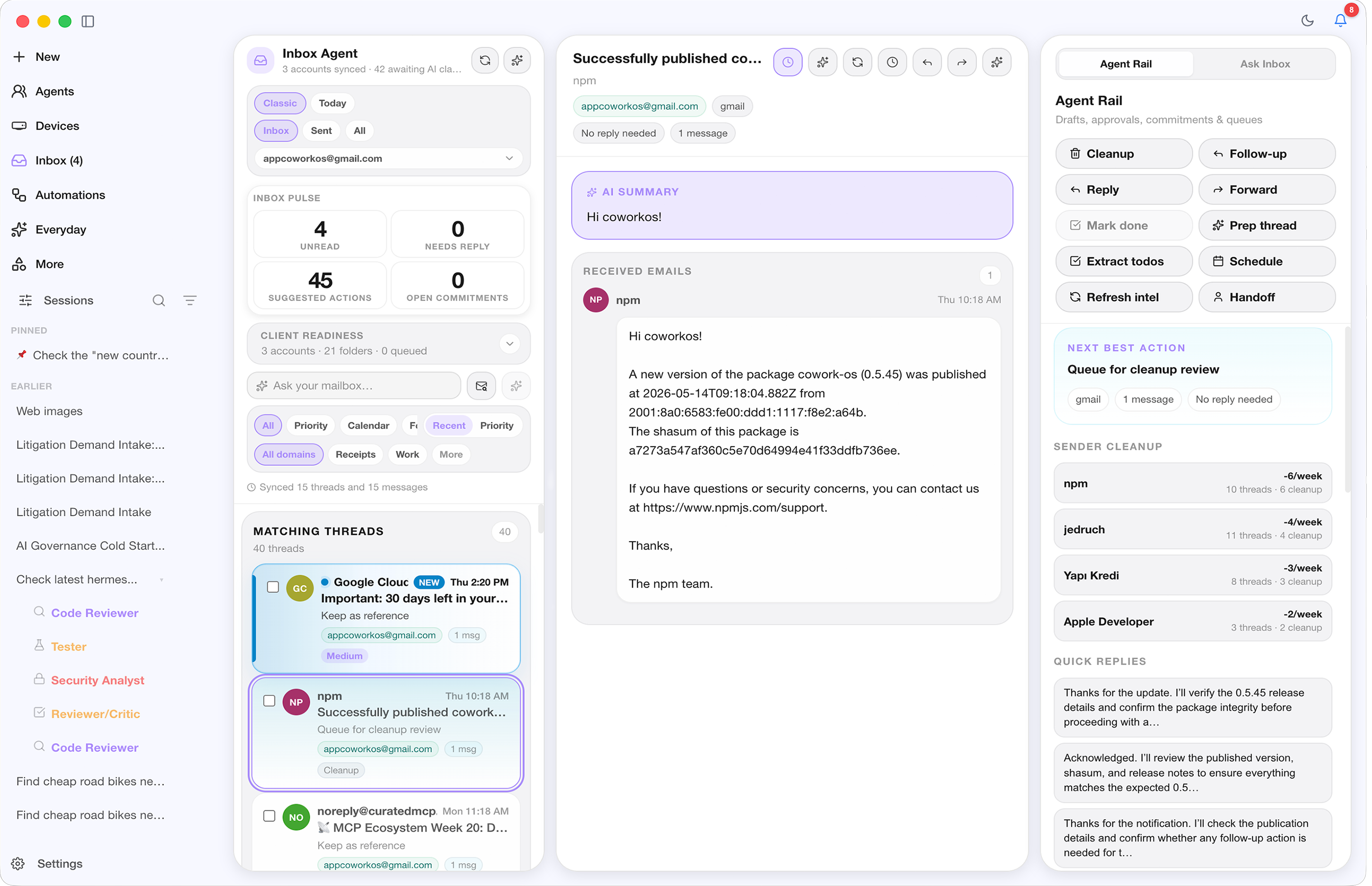
Task: Expand the Client Readiness section
Action: [510, 343]
